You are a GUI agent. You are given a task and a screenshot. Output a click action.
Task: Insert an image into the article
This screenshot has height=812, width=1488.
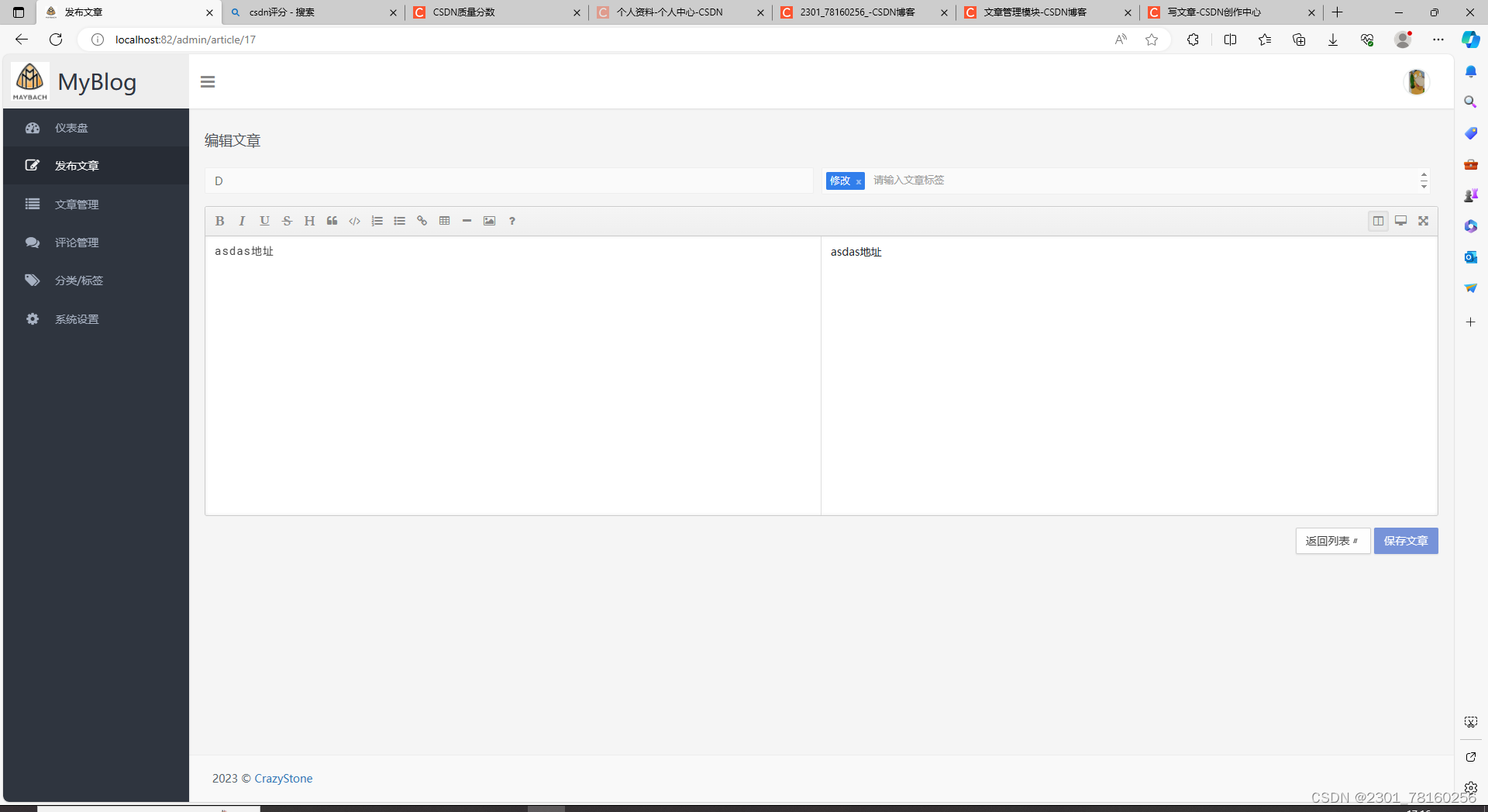489,221
